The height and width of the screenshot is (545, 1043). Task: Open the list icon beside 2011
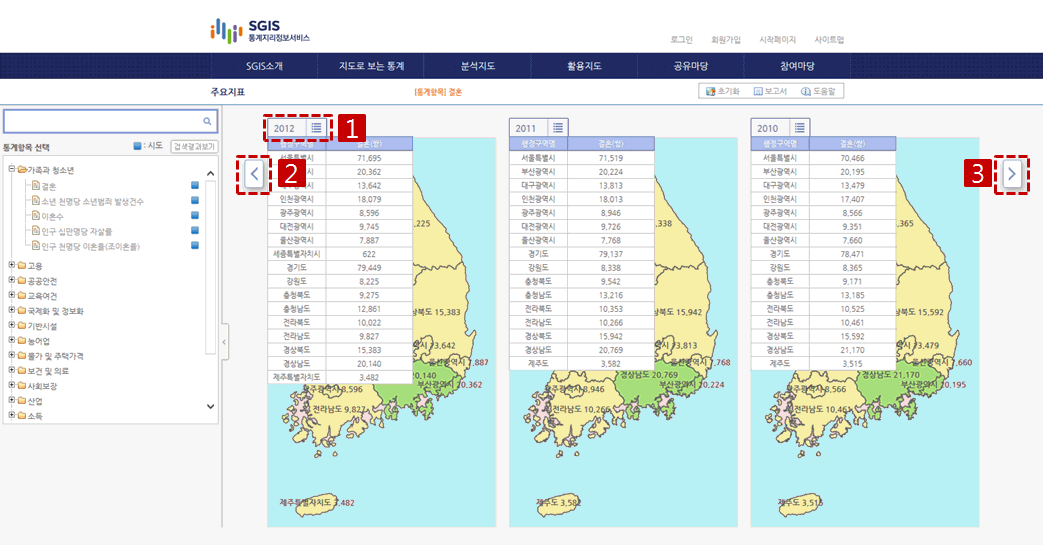[558, 128]
